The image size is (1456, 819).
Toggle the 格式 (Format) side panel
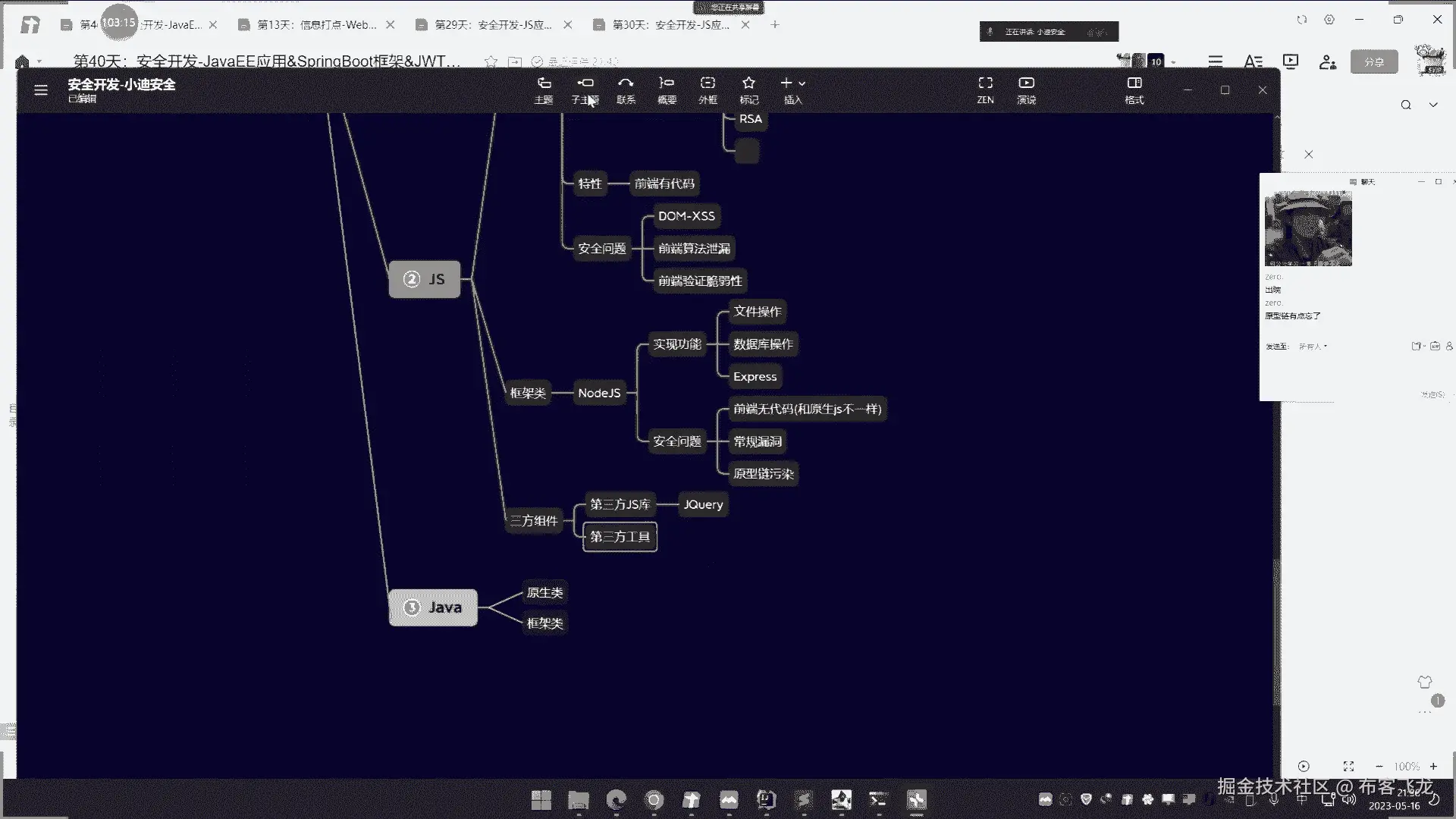[1134, 89]
